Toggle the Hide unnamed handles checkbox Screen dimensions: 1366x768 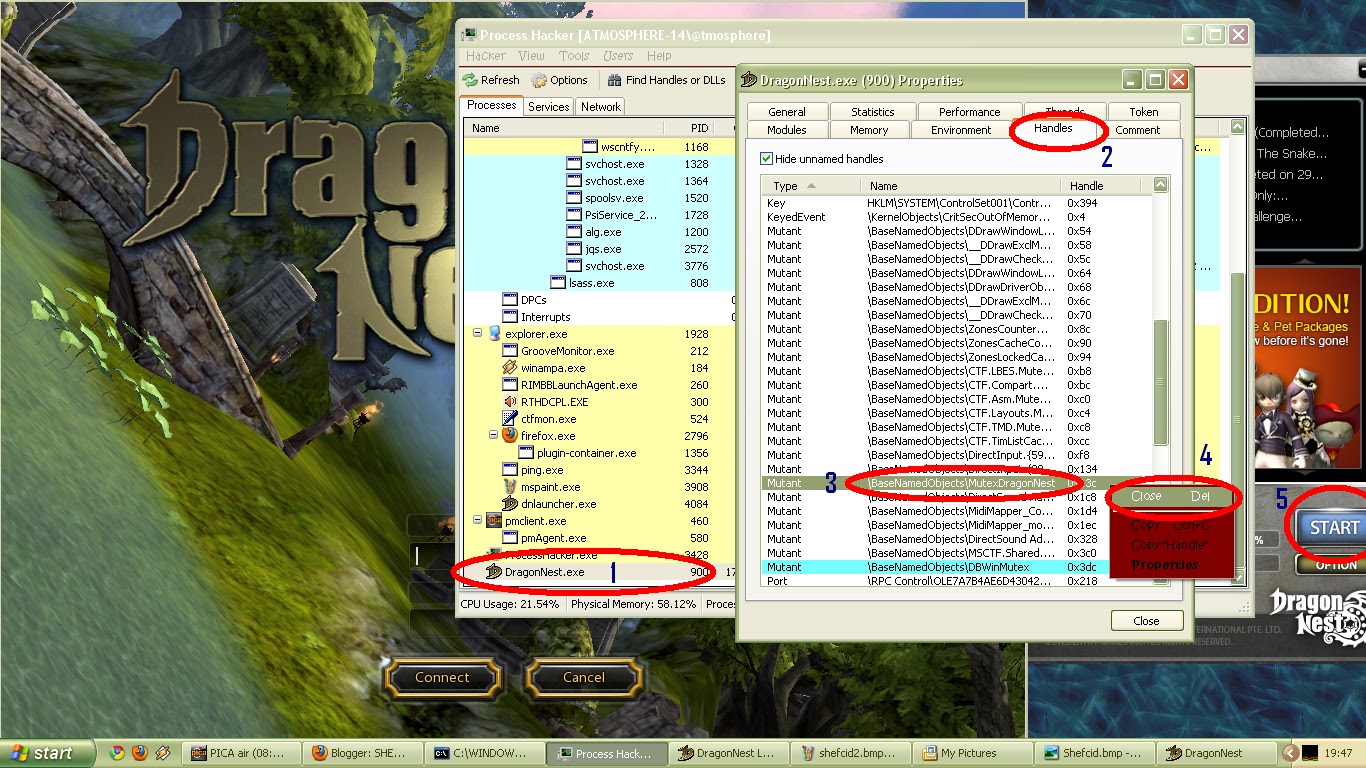pyautogui.click(x=767, y=159)
